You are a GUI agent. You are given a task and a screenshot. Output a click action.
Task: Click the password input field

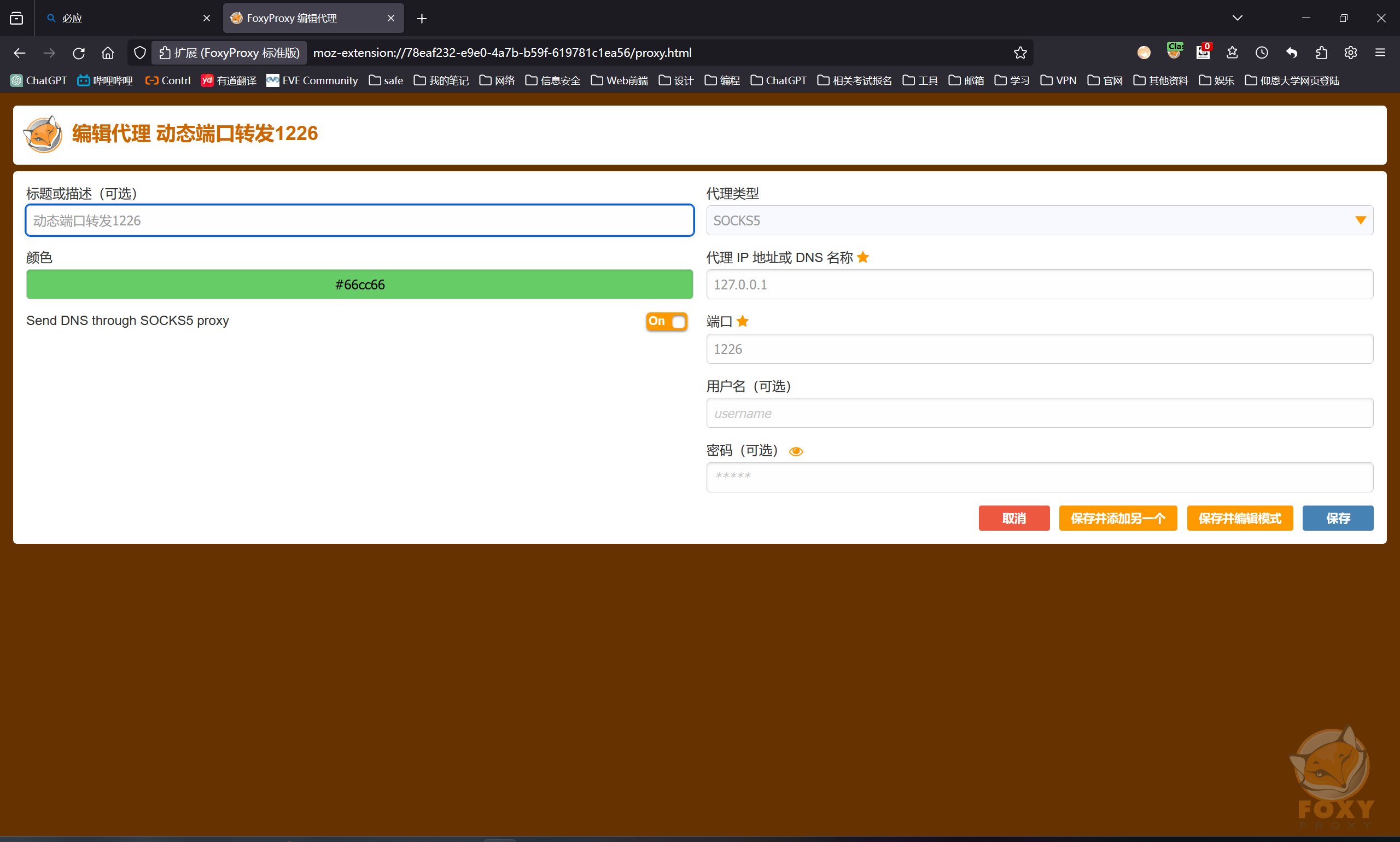pyautogui.click(x=1040, y=477)
